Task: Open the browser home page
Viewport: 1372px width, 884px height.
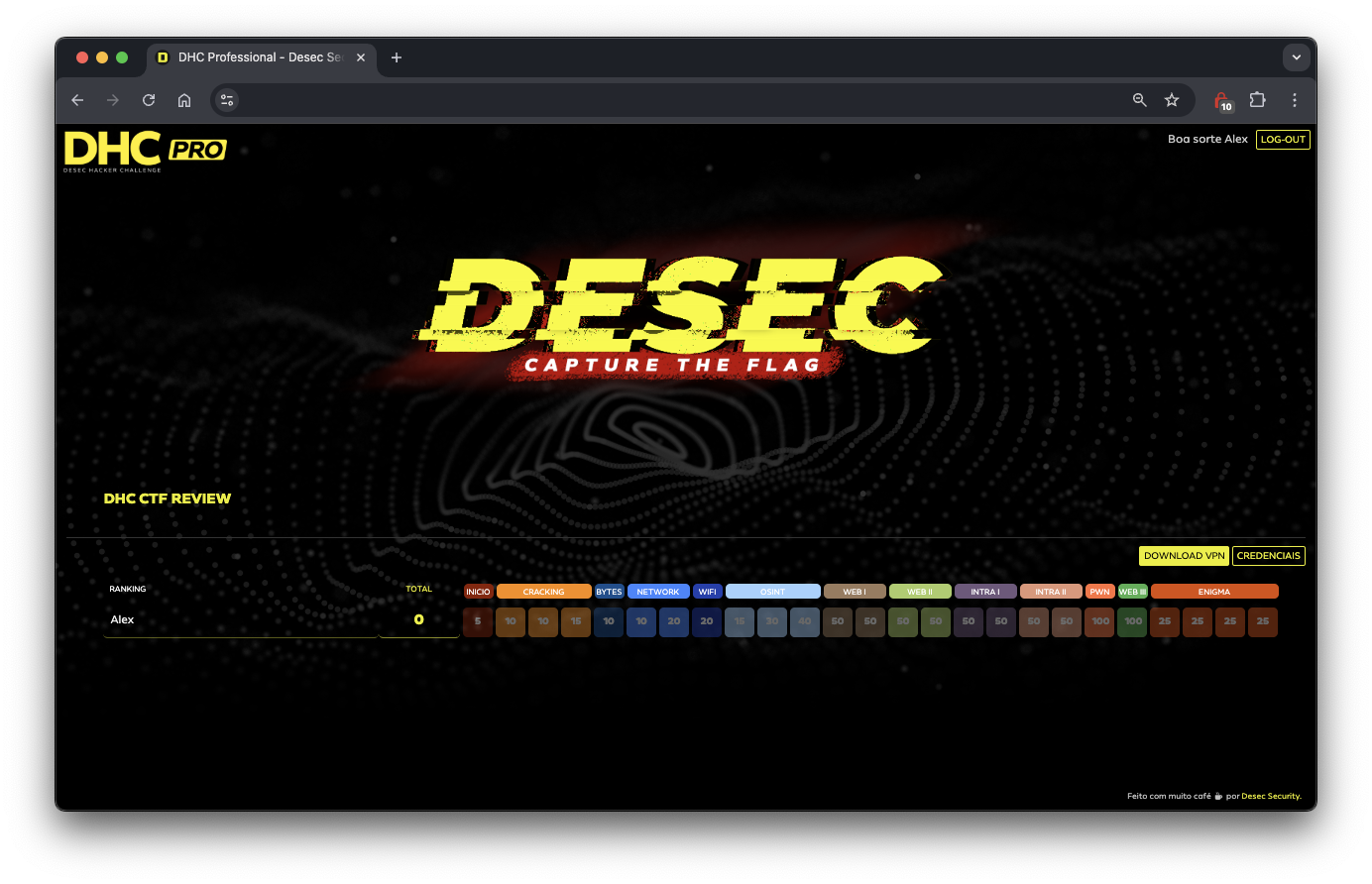Action: 184,100
